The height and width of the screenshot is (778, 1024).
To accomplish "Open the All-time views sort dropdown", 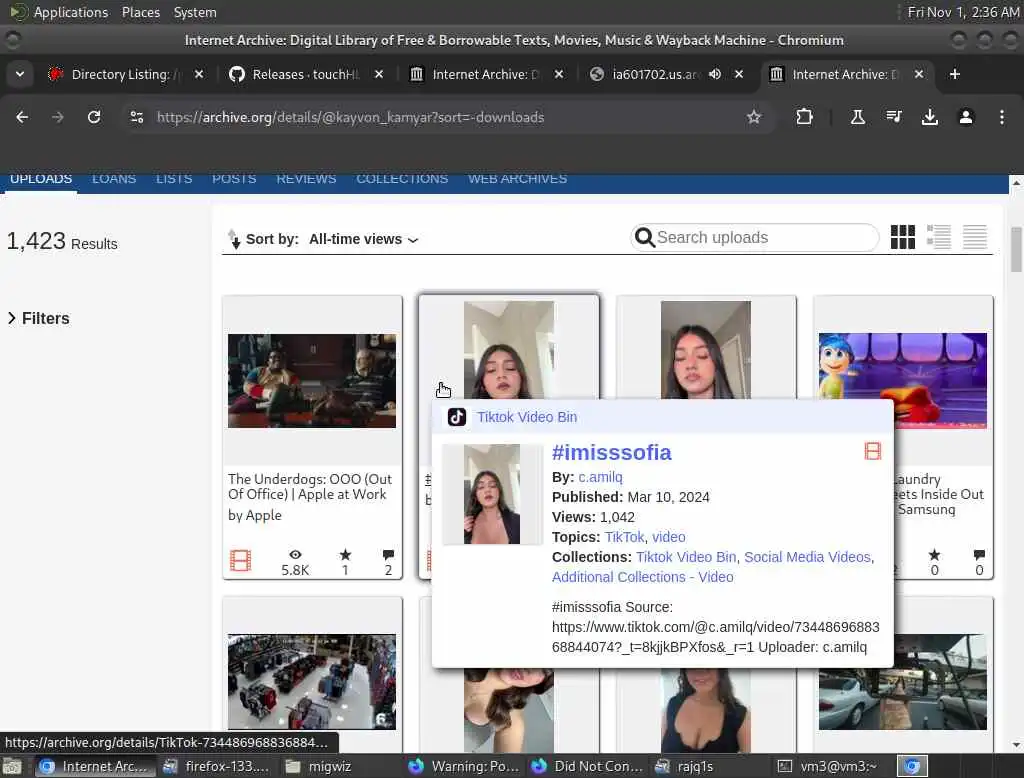I will click(x=363, y=239).
